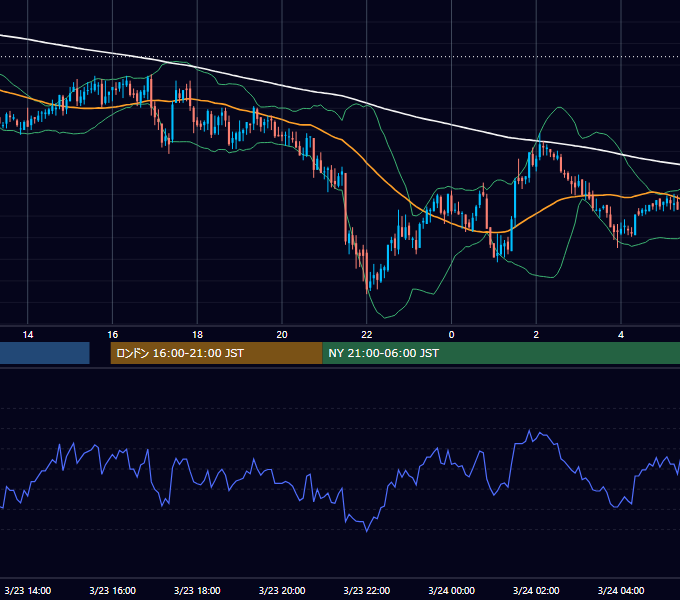Click the 3/23 22:00 date label

pos(367,590)
